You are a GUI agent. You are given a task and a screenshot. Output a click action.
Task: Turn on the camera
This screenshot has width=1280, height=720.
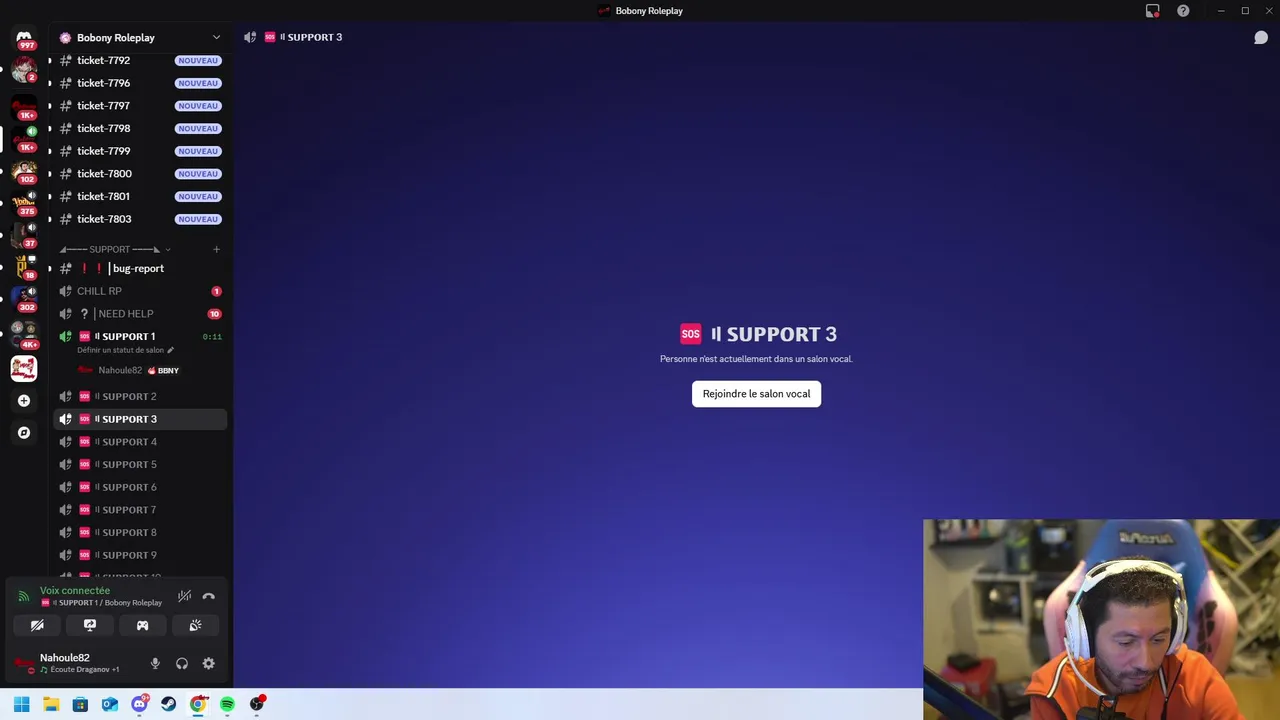pos(37,625)
